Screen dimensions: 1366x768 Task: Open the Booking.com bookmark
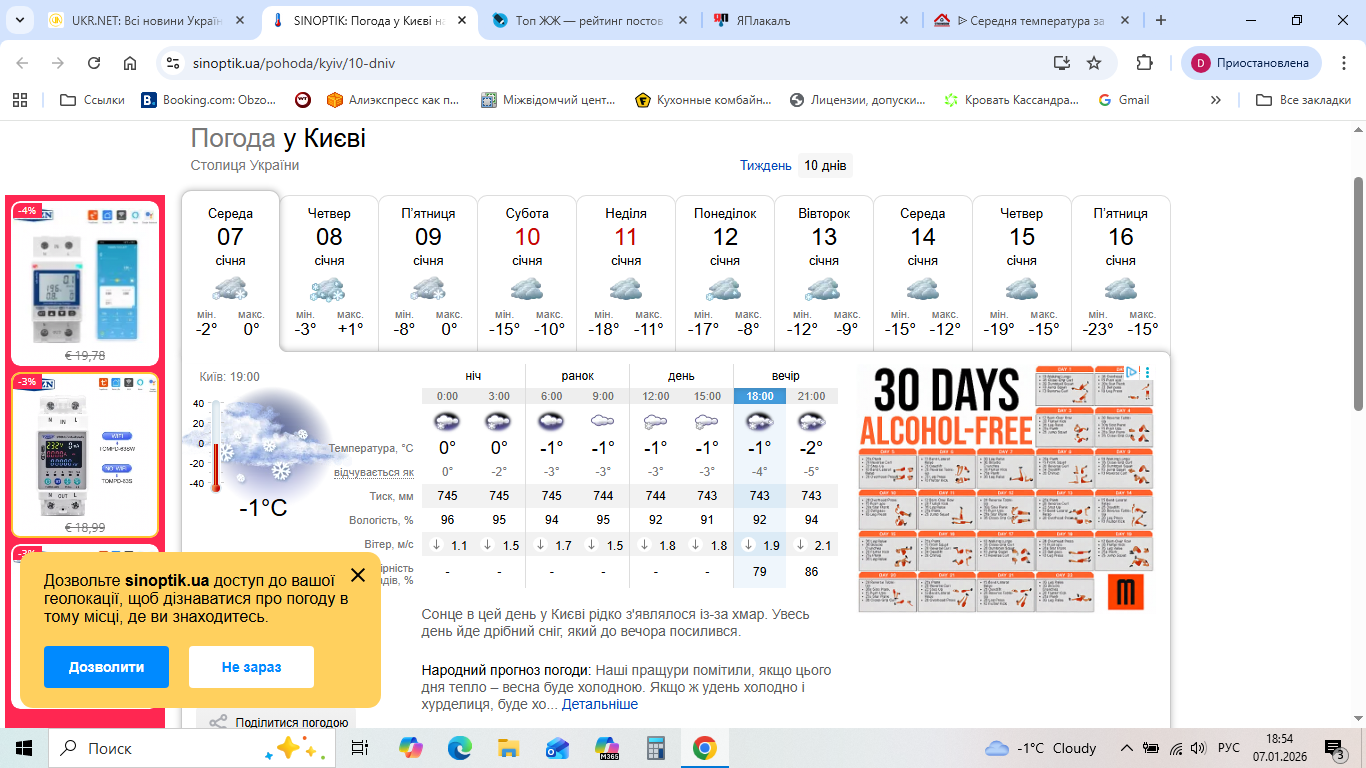[208, 100]
